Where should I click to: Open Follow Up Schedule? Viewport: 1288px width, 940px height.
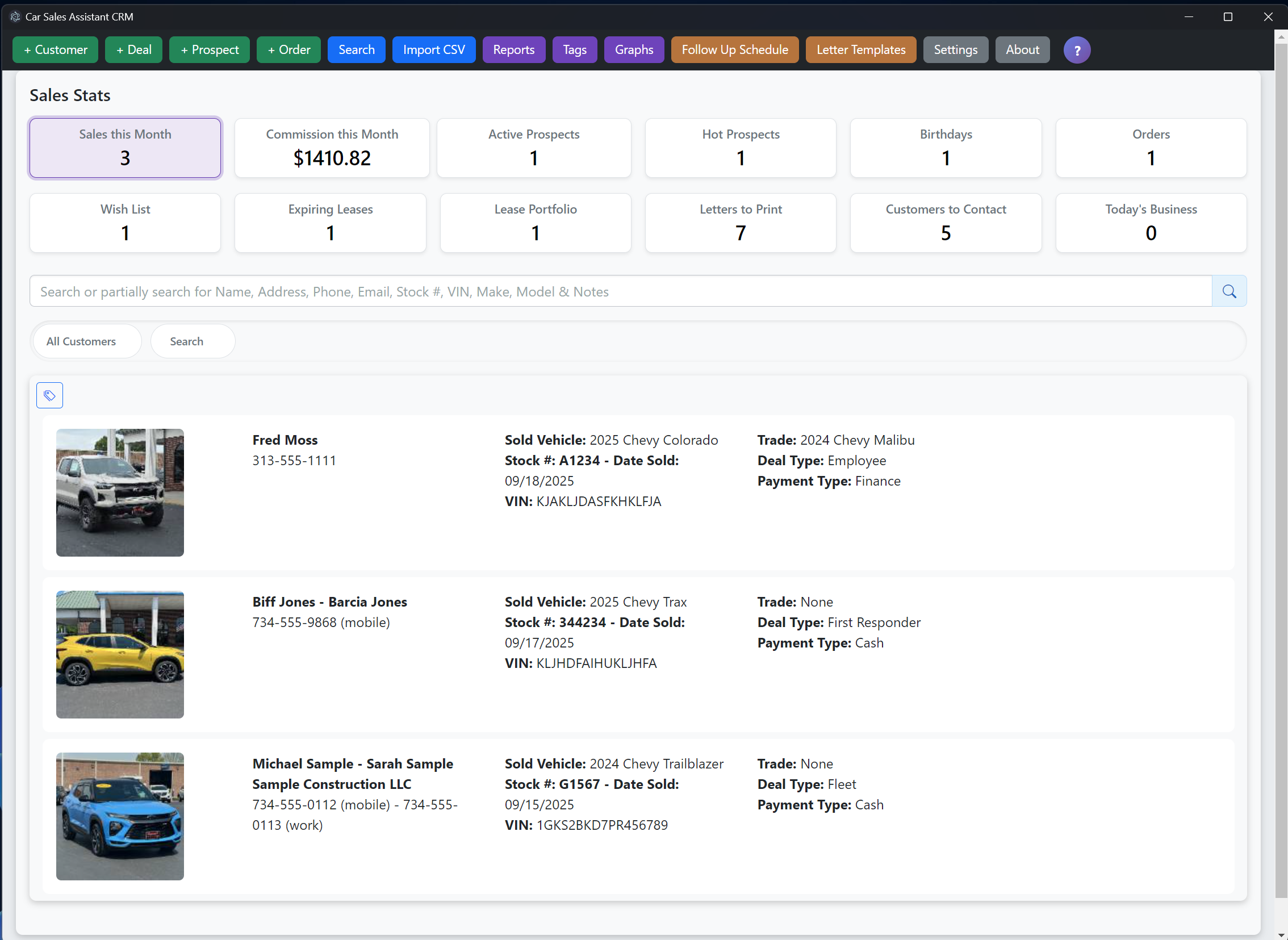[x=734, y=50]
